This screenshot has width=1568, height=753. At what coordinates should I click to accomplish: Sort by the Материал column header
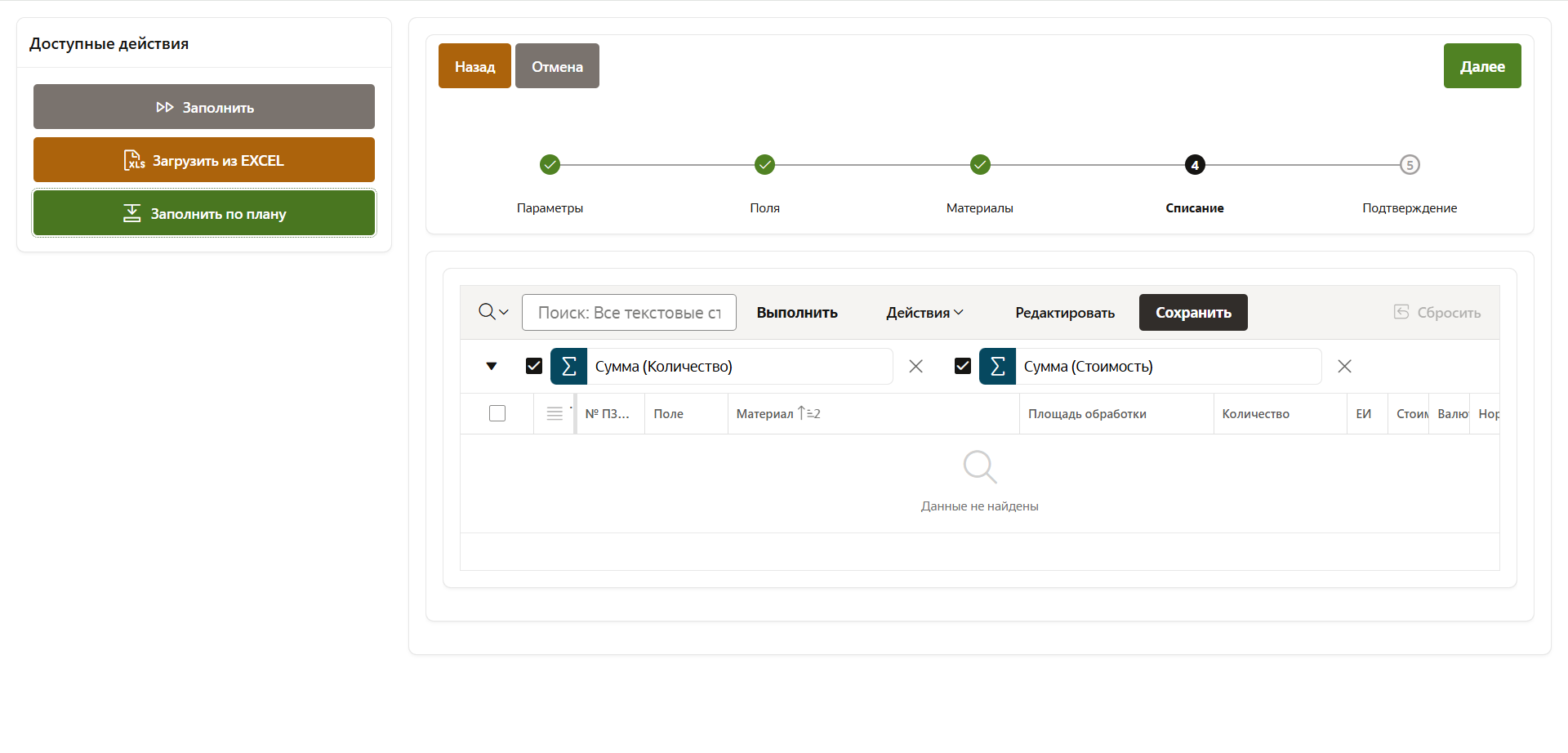pos(765,414)
